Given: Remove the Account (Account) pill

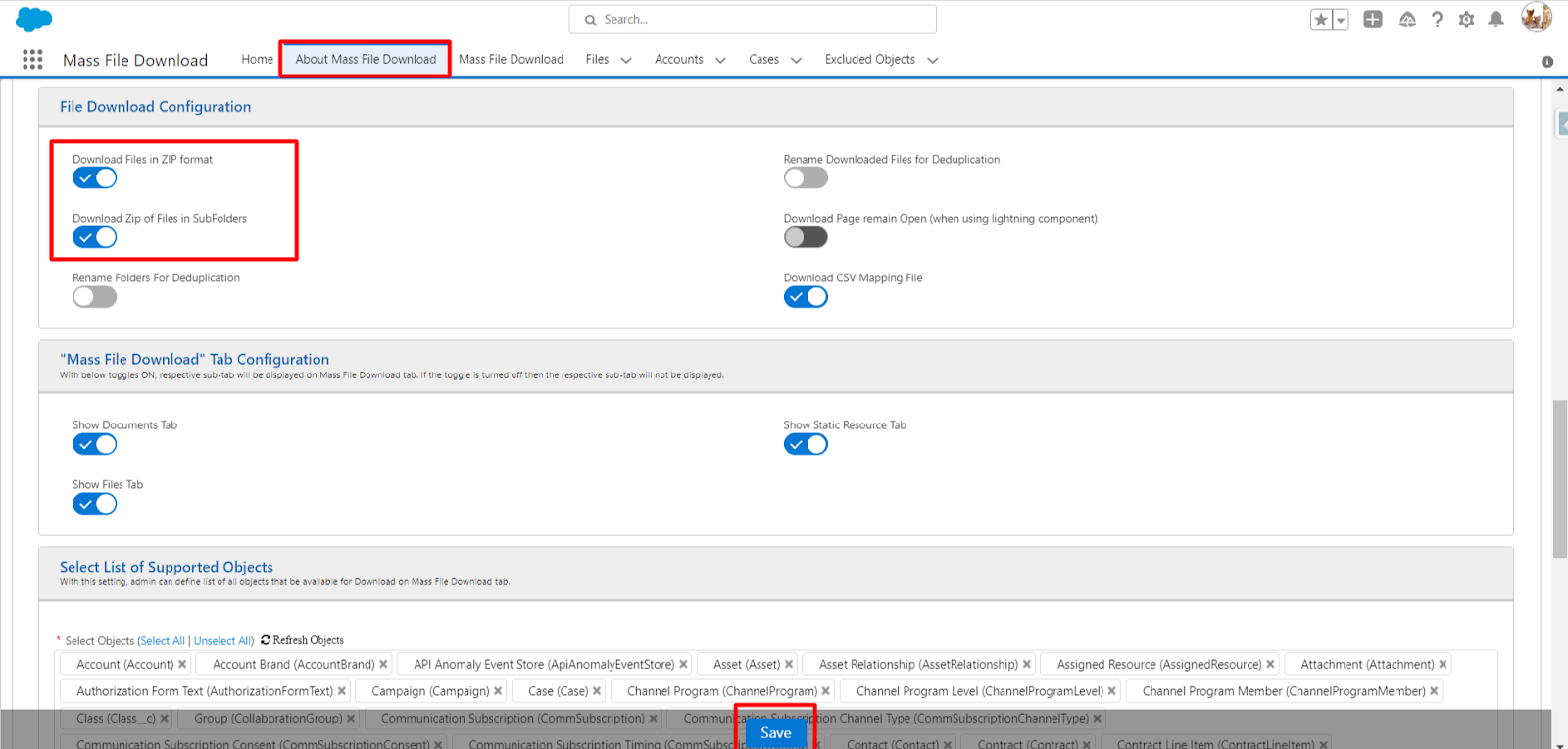Looking at the screenshot, I should click(x=182, y=665).
